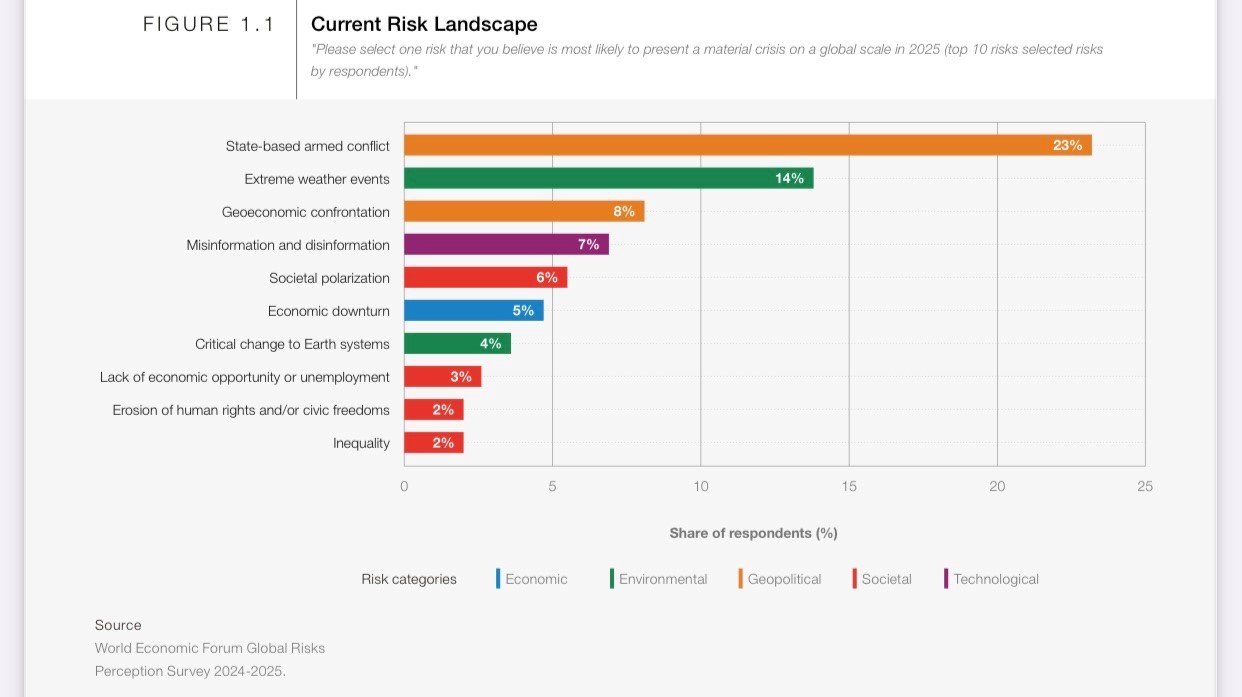Screen dimensions: 1242x697
Task: Click the Lack of economic opportunity 3% bar
Action: click(x=442, y=376)
